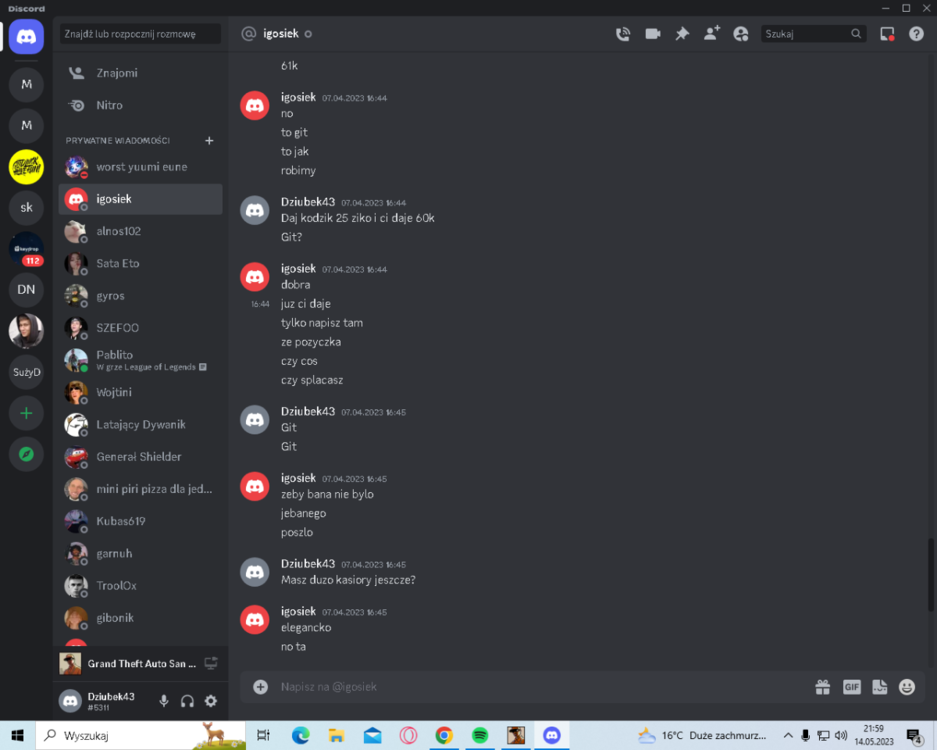Create a new private message
Image resolution: width=937 pixels, height=750 pixels.
209,140
